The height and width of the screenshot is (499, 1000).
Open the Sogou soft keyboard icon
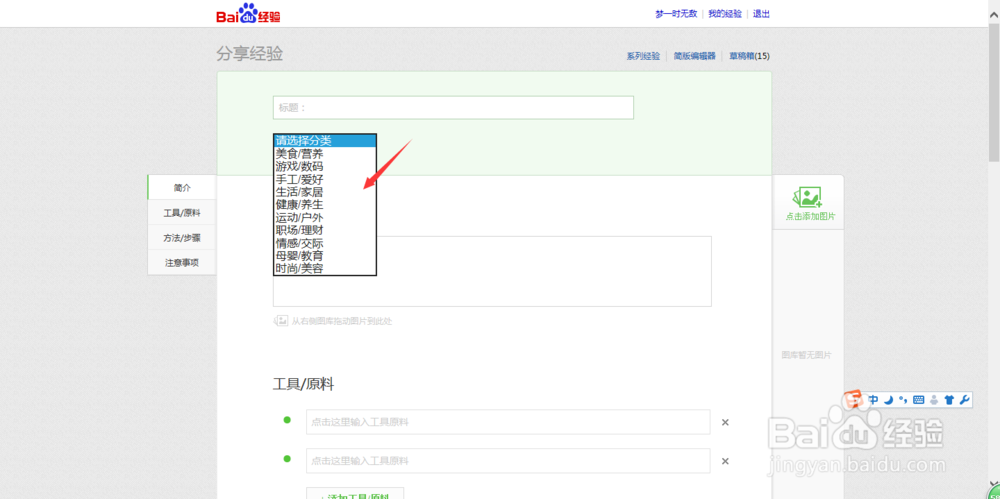[x=919, y=400]
